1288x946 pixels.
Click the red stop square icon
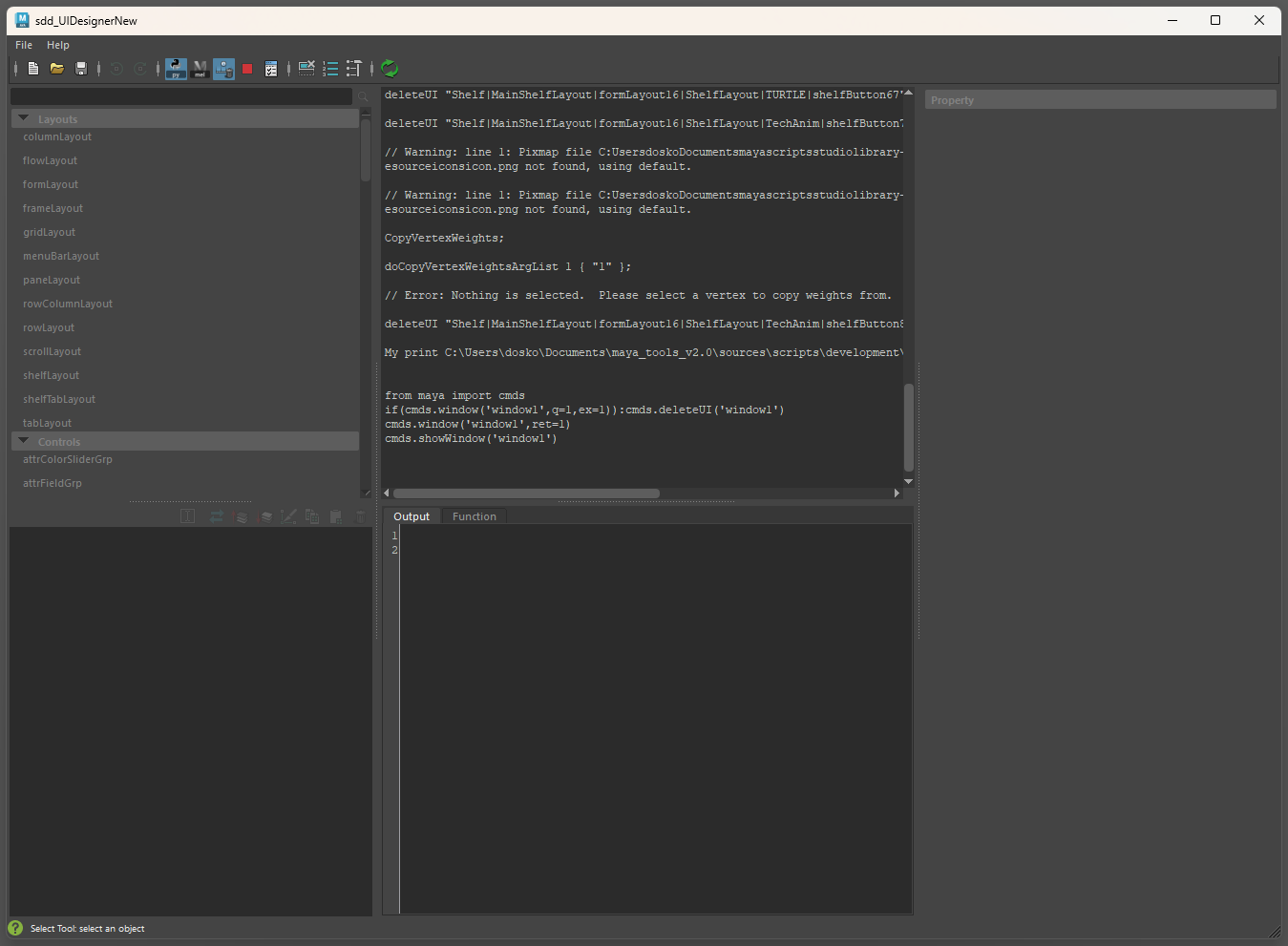click(247, 69)
